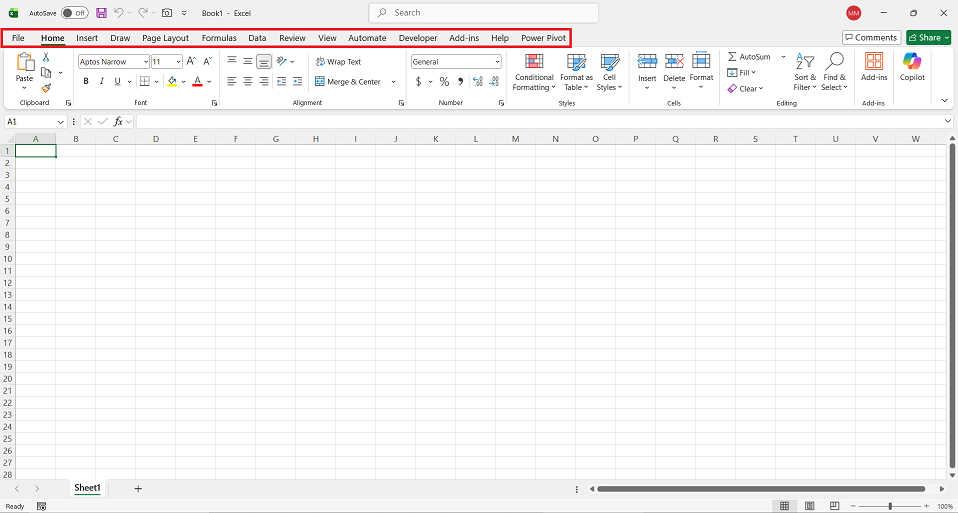Click the Orientation text angle icon
This screenshot has width=958, height=513.
point(282,61)
